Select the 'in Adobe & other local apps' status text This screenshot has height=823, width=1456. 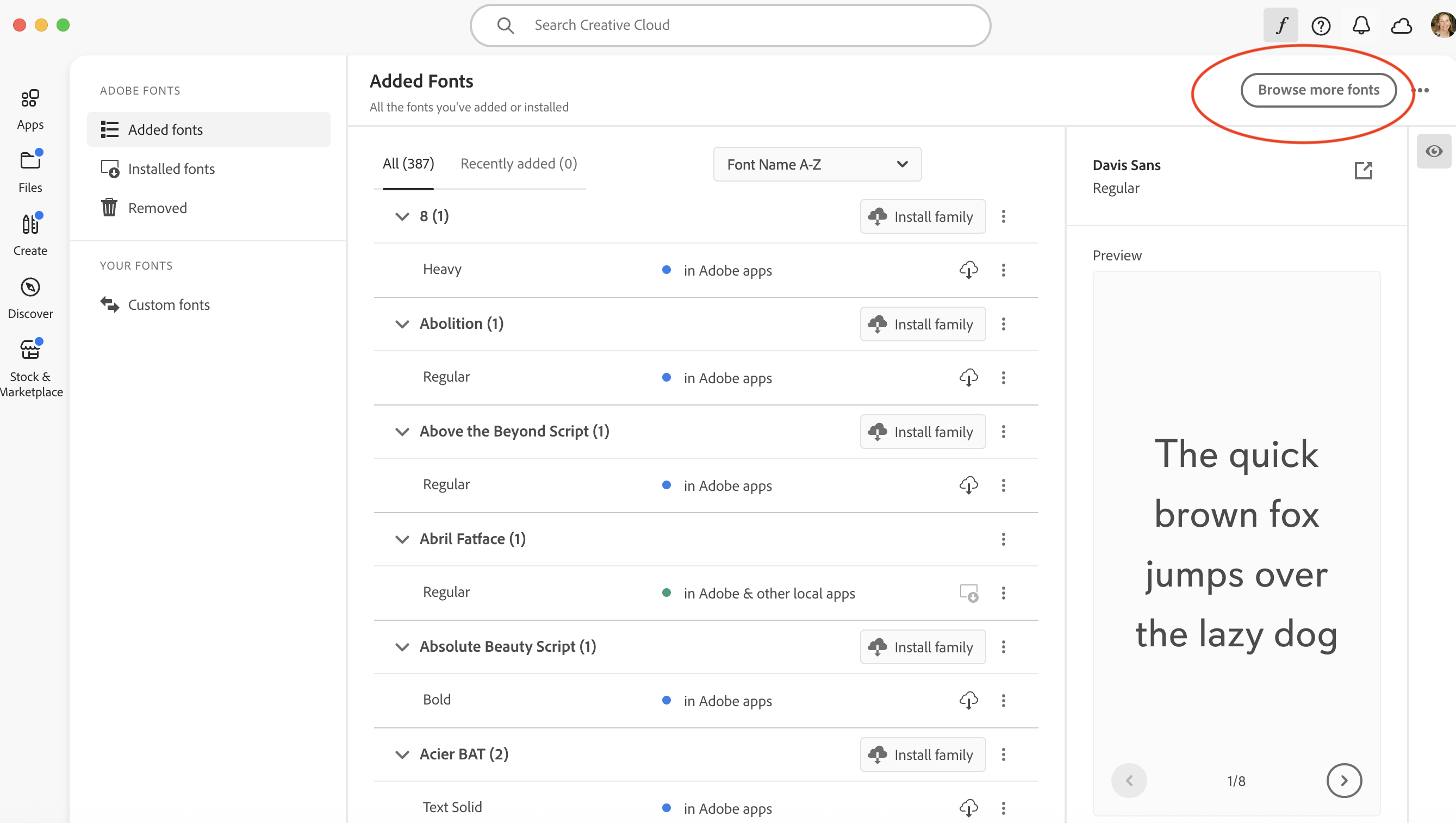[x=769, y=594]
